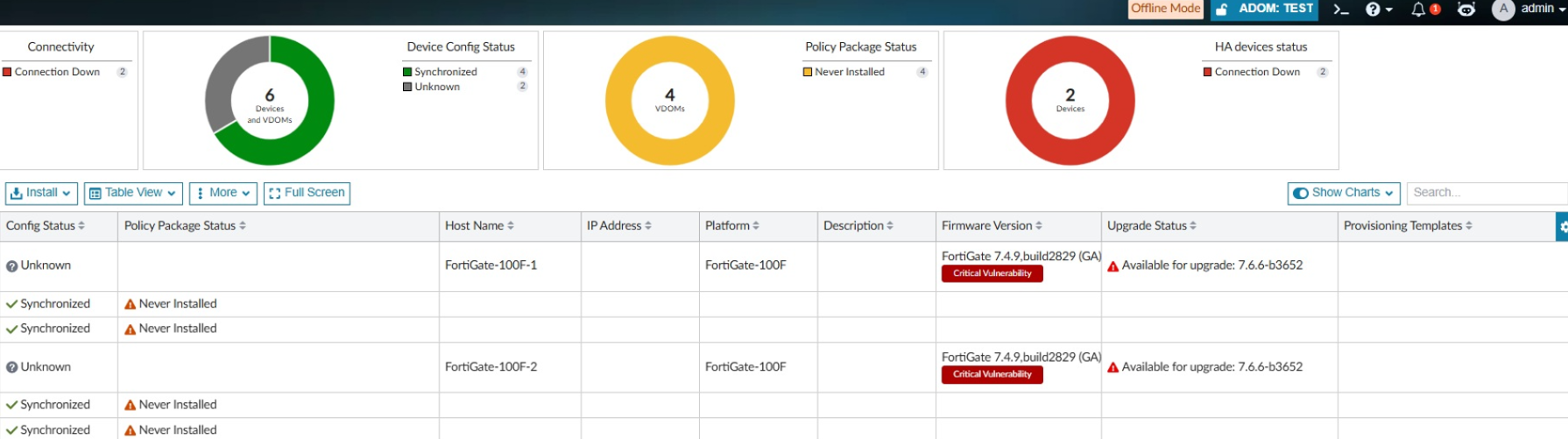Image resolution: width=1568 pixels, height=439 pixels.
Task: Click Critical Vulnerability badge for FortiGate-100F-1
Action: 992,273
